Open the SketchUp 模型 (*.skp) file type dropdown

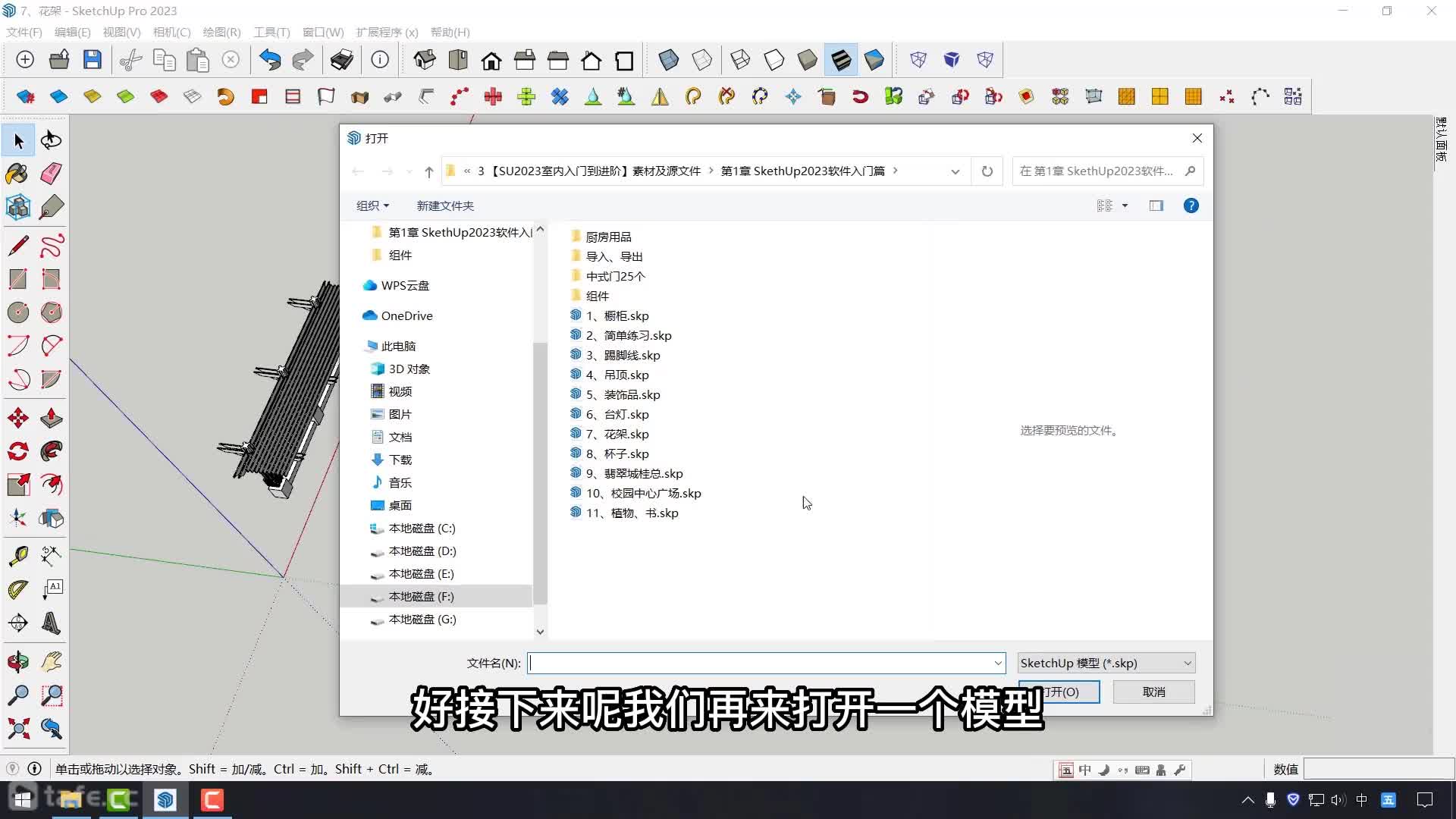1106,664
